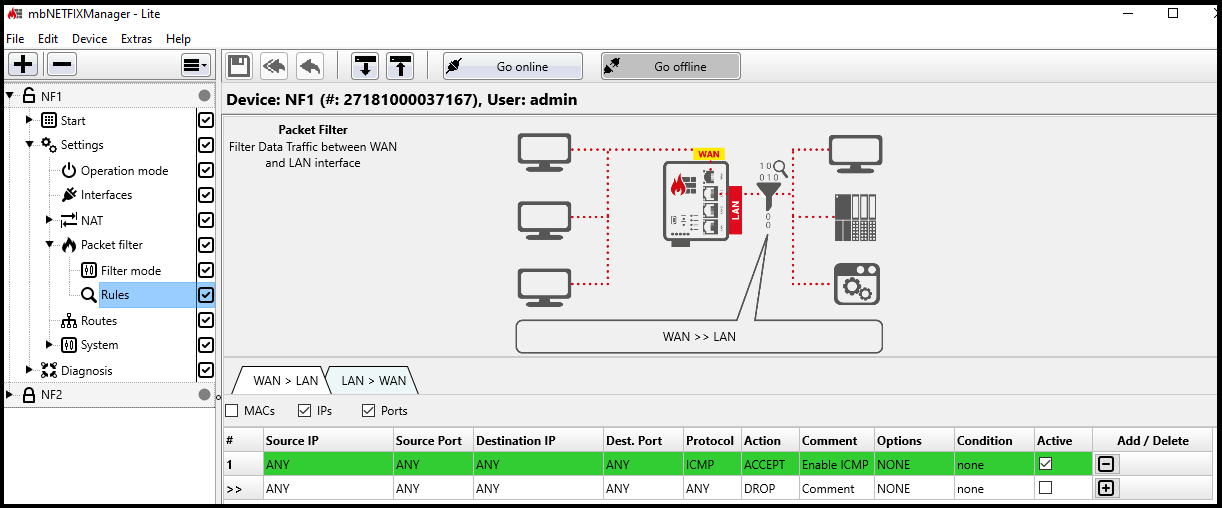Collapse the Settings tree node

pyautogui.click(x=30, y=145)
